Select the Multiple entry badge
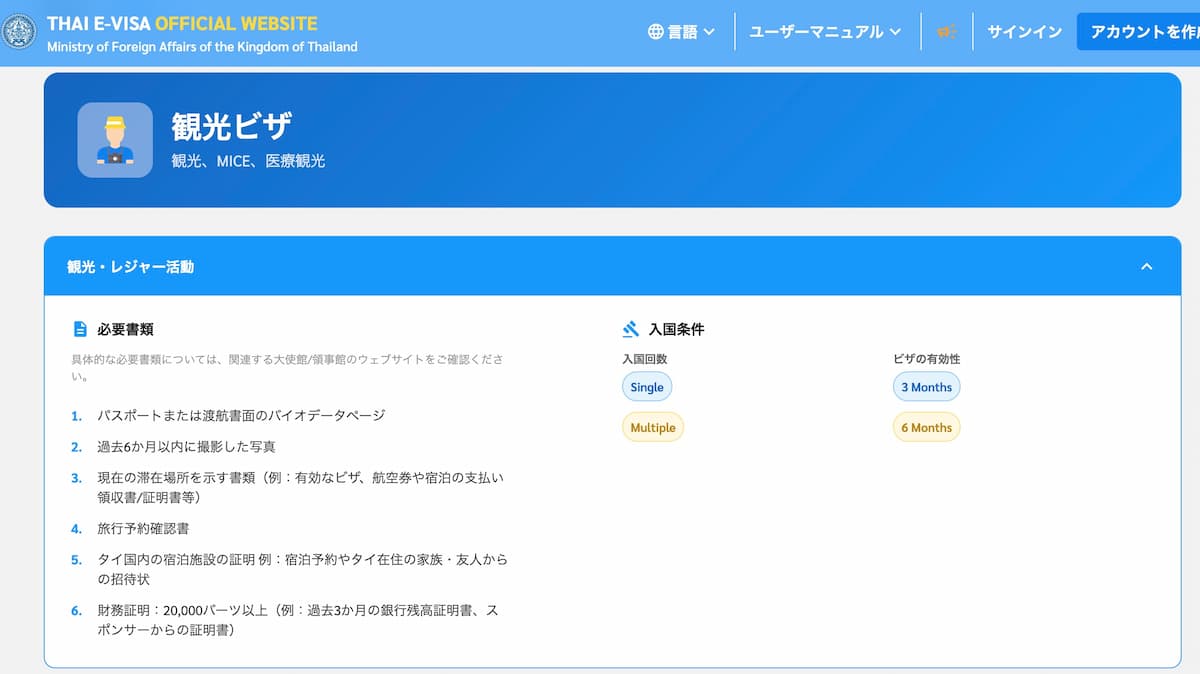The image size is (1200, 674). pyautogui.click(x=653, y=427)
